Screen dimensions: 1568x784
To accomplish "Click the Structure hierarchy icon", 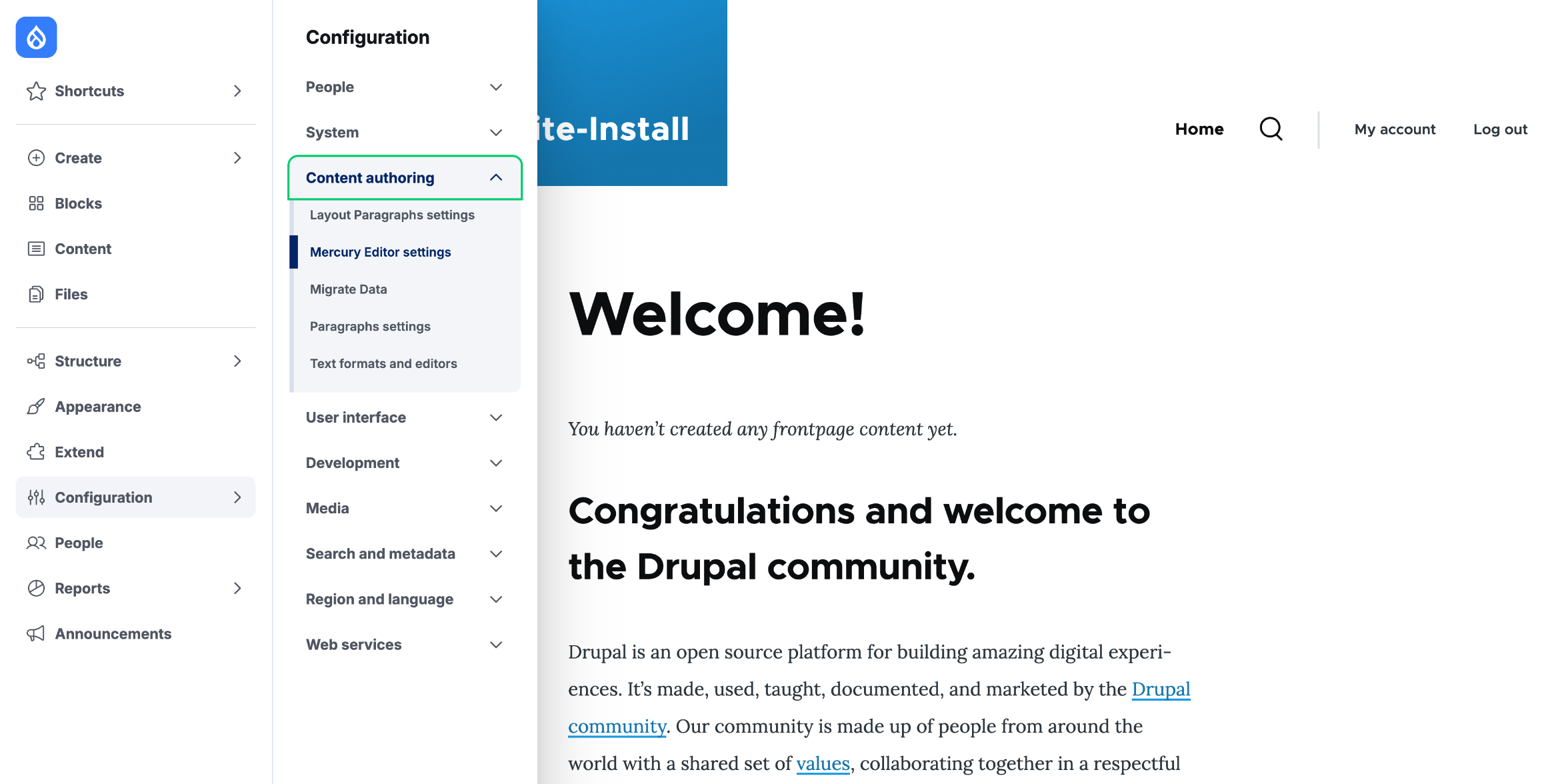I will (36, 361).
